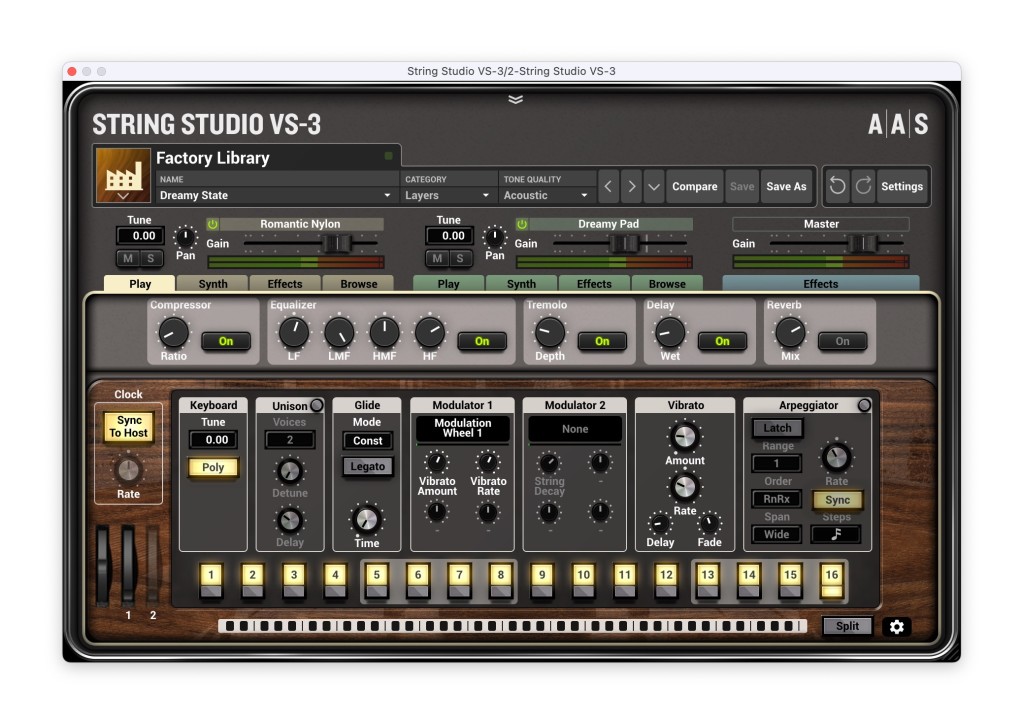Image resolution: width=1023 pixels, height=725 pixels.
Task: Click the Master Gain slider
Action: point(837,243)
